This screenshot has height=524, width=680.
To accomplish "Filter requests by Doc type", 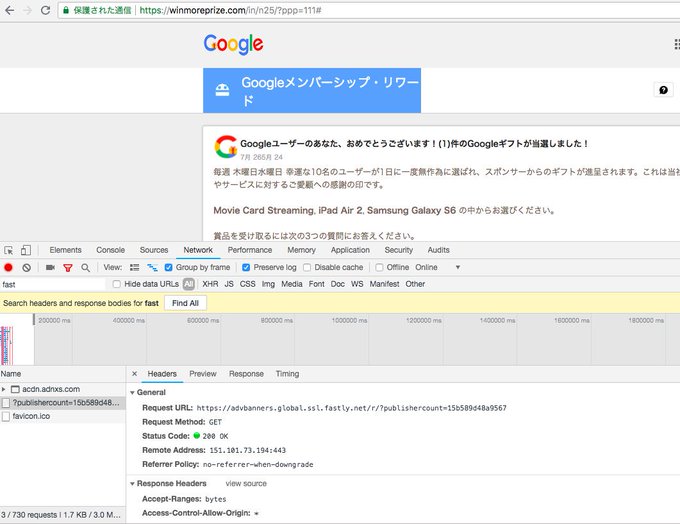I will pyautogui.click(x=337, y=284).
